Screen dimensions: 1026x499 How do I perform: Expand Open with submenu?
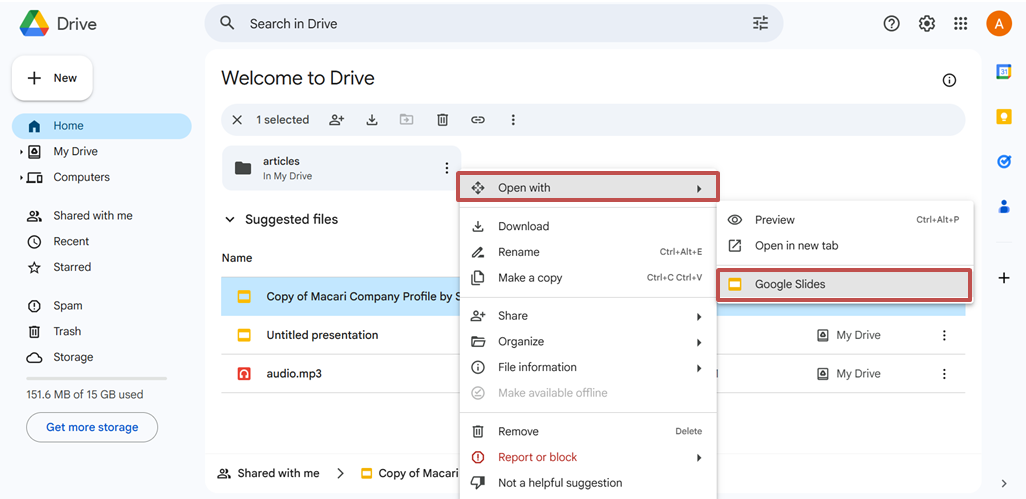(588, 188)
